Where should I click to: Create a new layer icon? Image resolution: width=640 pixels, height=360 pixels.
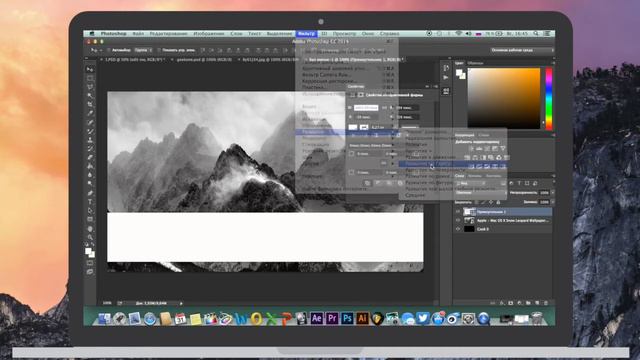(538, 303)
